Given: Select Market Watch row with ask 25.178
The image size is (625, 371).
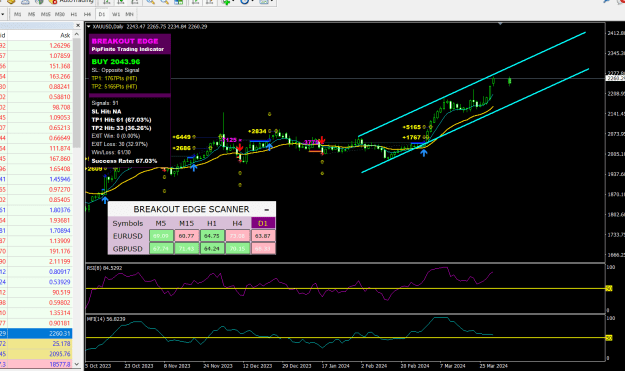Looking at the screenshot, I should (36, 344).
